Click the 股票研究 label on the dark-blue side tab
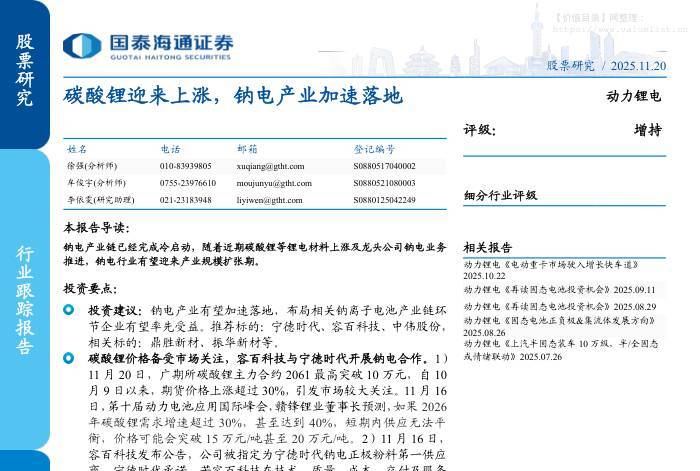 25,70
